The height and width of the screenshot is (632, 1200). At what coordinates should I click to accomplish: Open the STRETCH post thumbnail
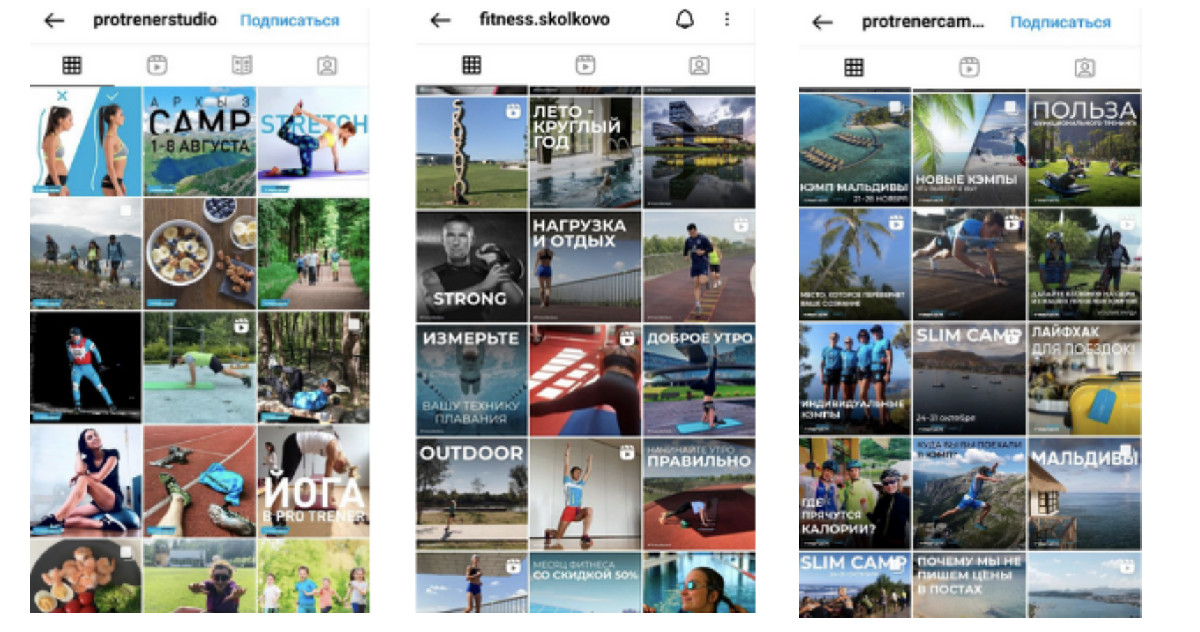tap(313, 140)
